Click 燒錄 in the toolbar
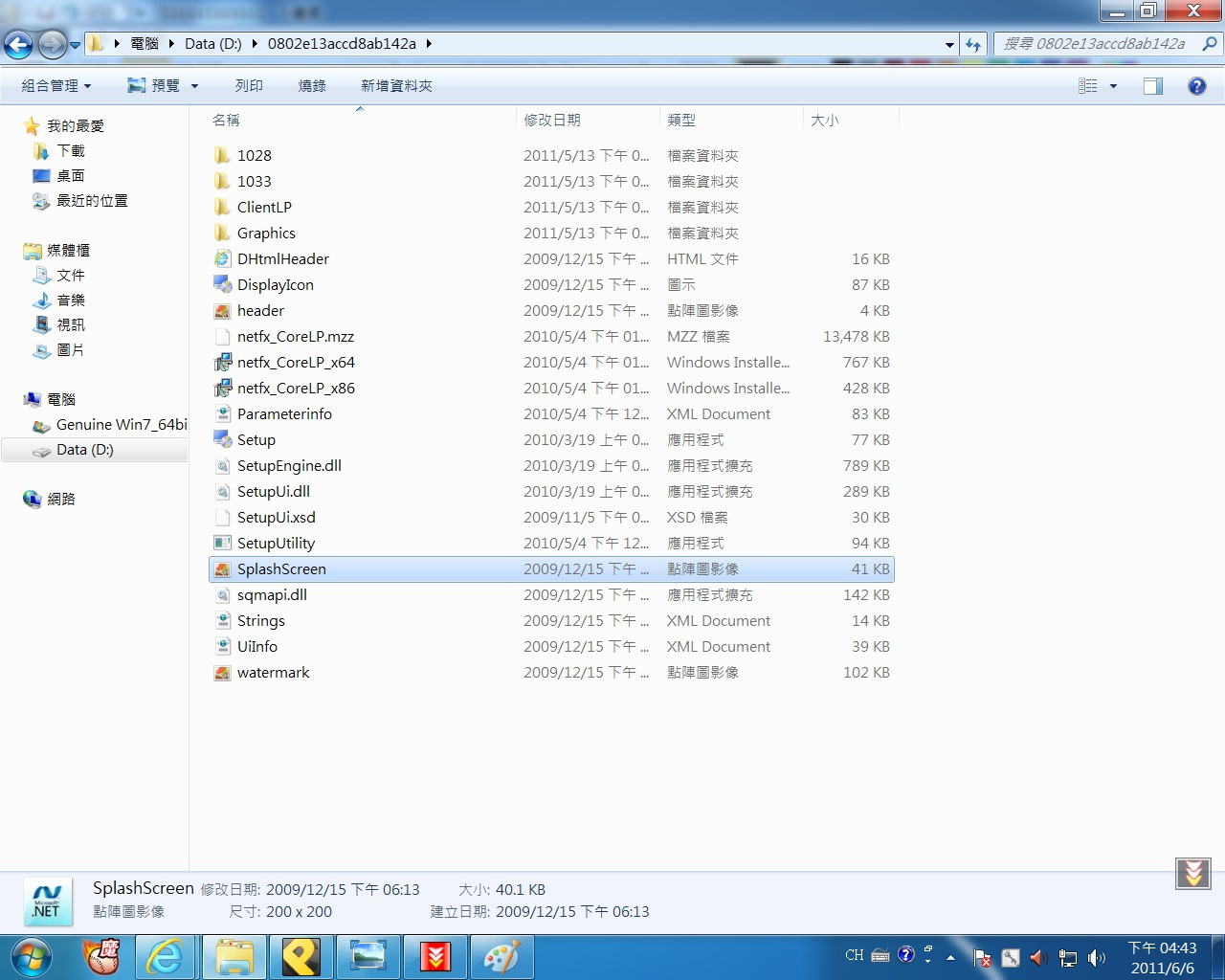Image resolution: width=1225 pixels, height=980 pixels. [x=312, y=86]
